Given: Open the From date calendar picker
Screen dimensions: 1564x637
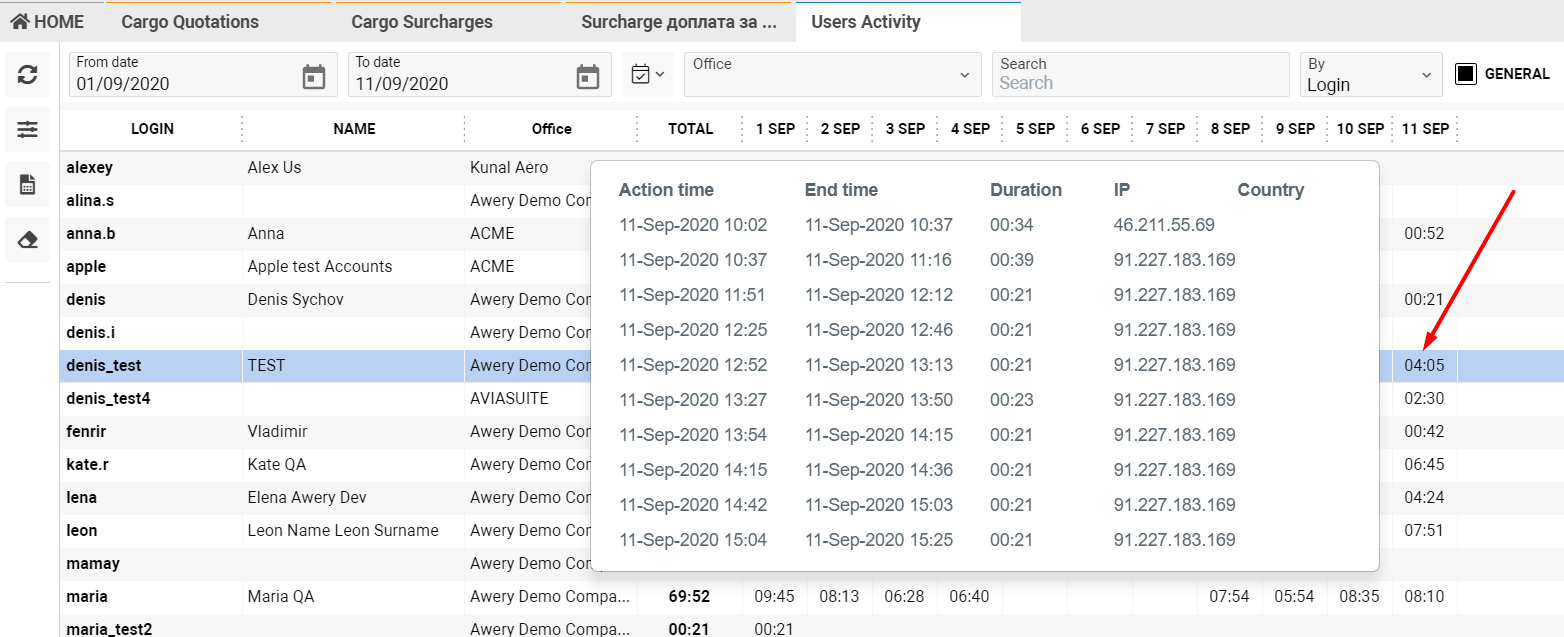Looking at the screenshot, I should point(314,76).
